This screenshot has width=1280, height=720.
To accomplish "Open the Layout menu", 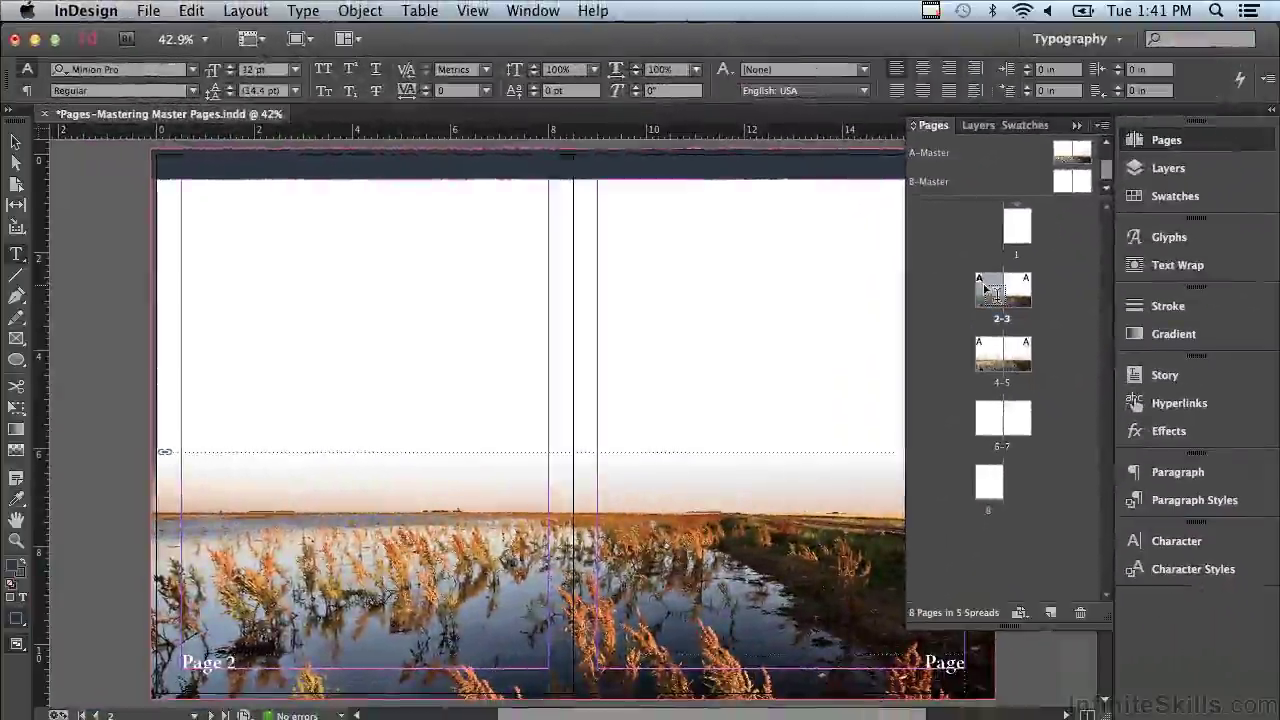I will click(x=245, y=11).
